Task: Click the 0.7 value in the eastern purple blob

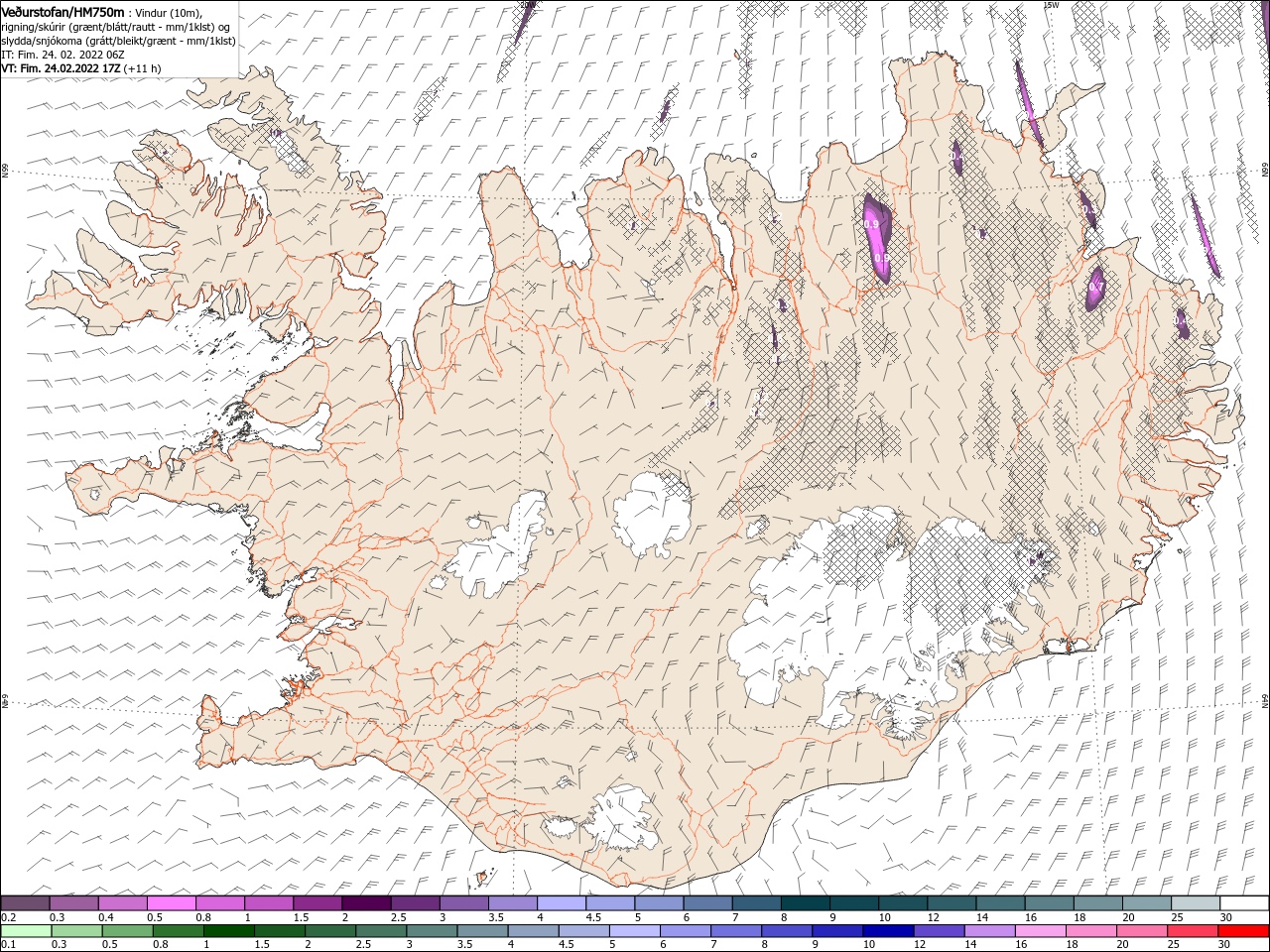Action: click(x=1095, y=288)
